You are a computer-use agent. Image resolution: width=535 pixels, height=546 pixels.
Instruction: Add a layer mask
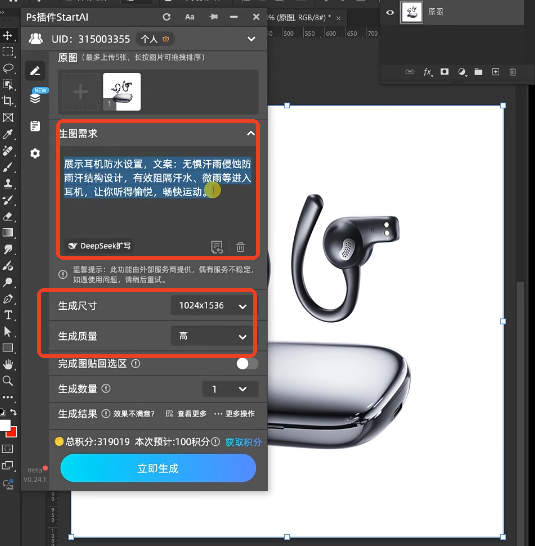444,72
